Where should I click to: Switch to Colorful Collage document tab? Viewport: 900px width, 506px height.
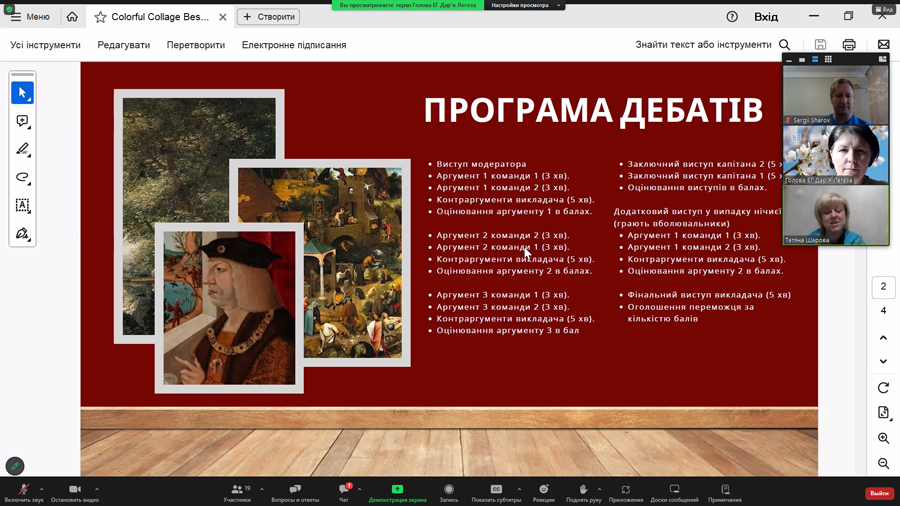[160, 17]
